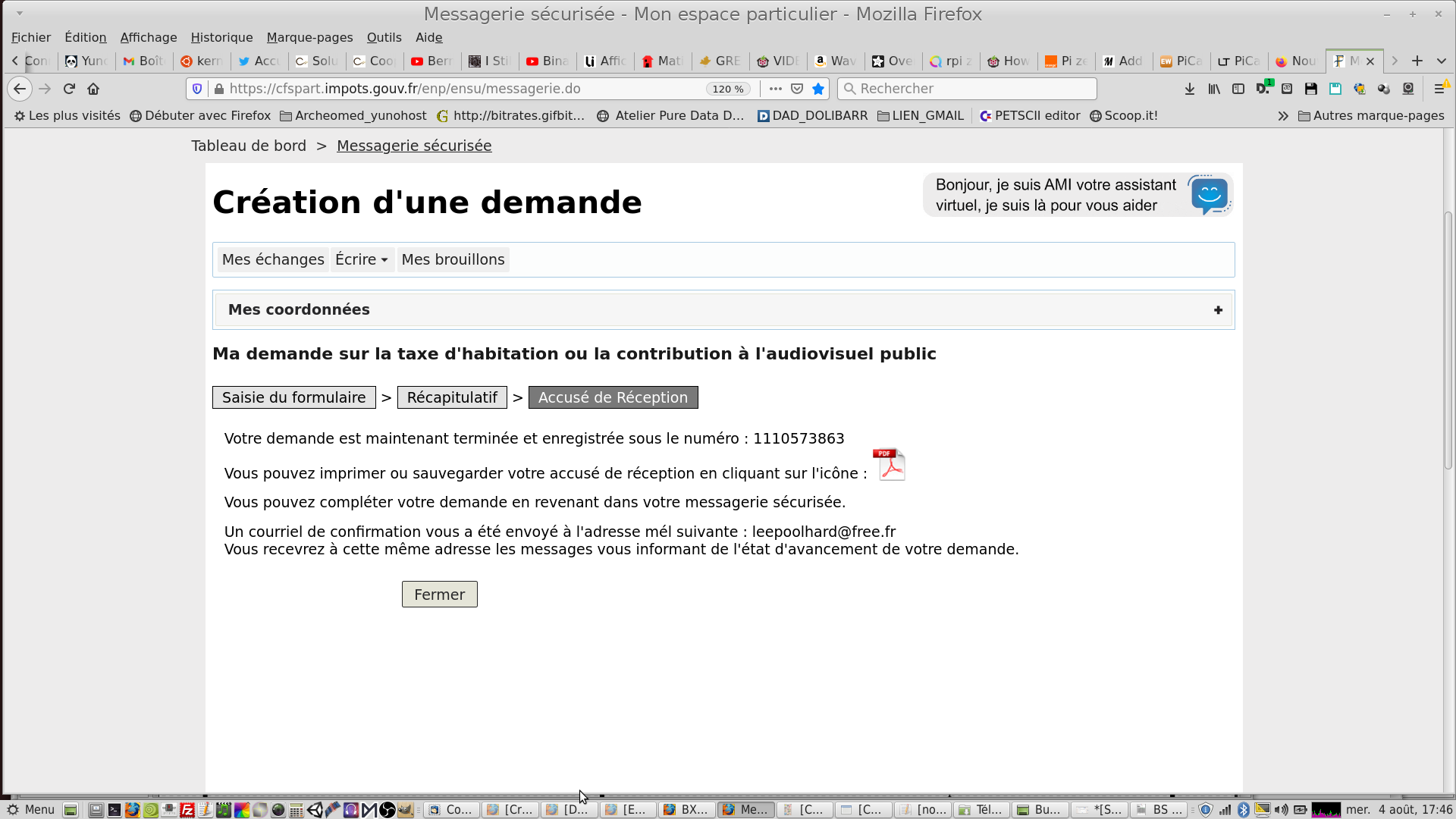The image size is (1456, 819).
Task: Open the page actions three-dots menu
Action: pyautogui.click(x=775, y=89)
